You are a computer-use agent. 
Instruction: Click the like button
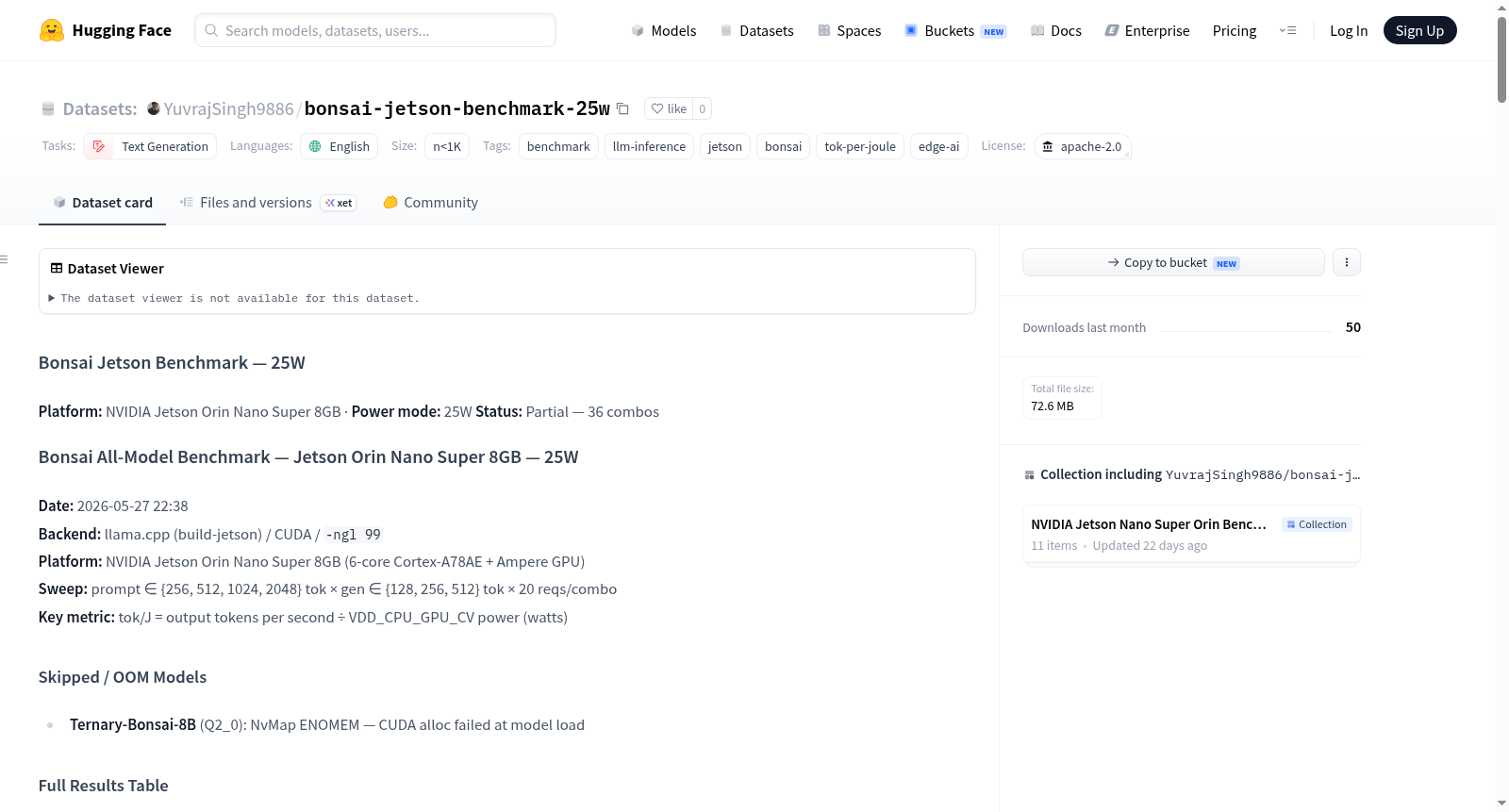[x=669, y=108]
